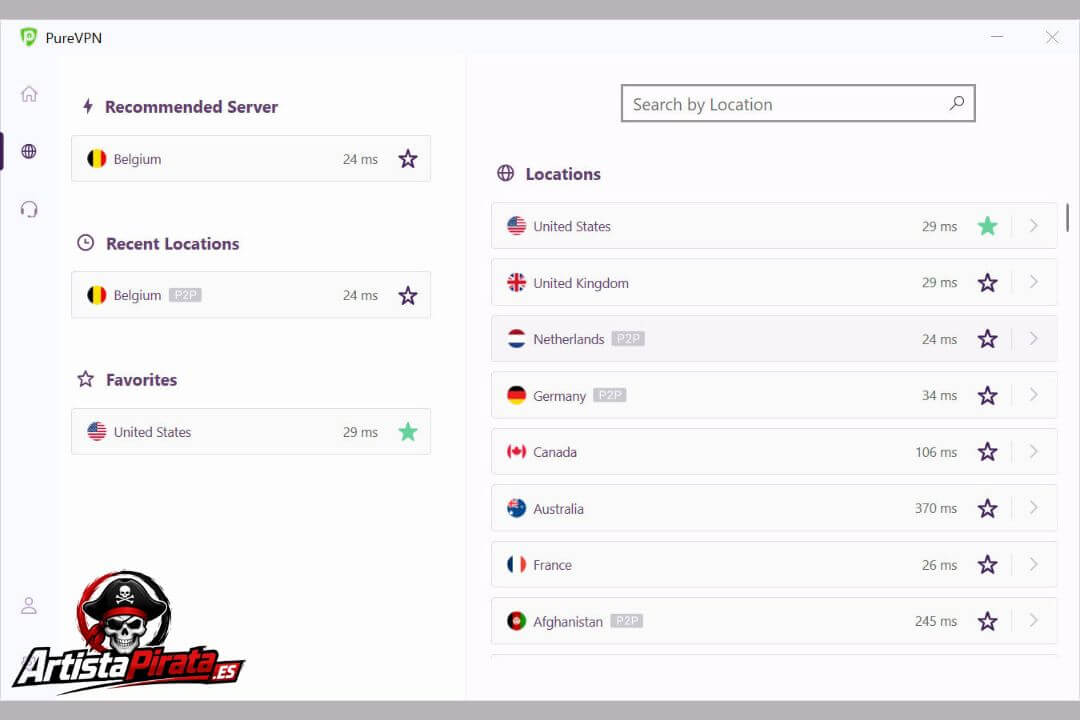Select Afghanistan location row

point(774,621)
